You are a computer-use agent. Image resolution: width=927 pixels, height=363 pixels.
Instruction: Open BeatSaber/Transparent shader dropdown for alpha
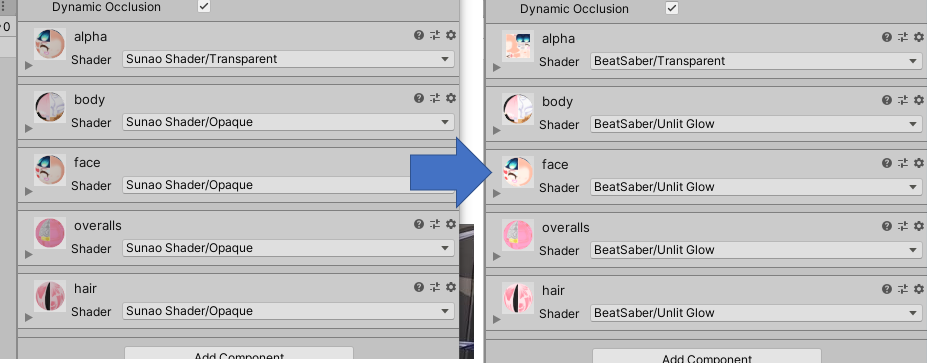click(756, 61)
